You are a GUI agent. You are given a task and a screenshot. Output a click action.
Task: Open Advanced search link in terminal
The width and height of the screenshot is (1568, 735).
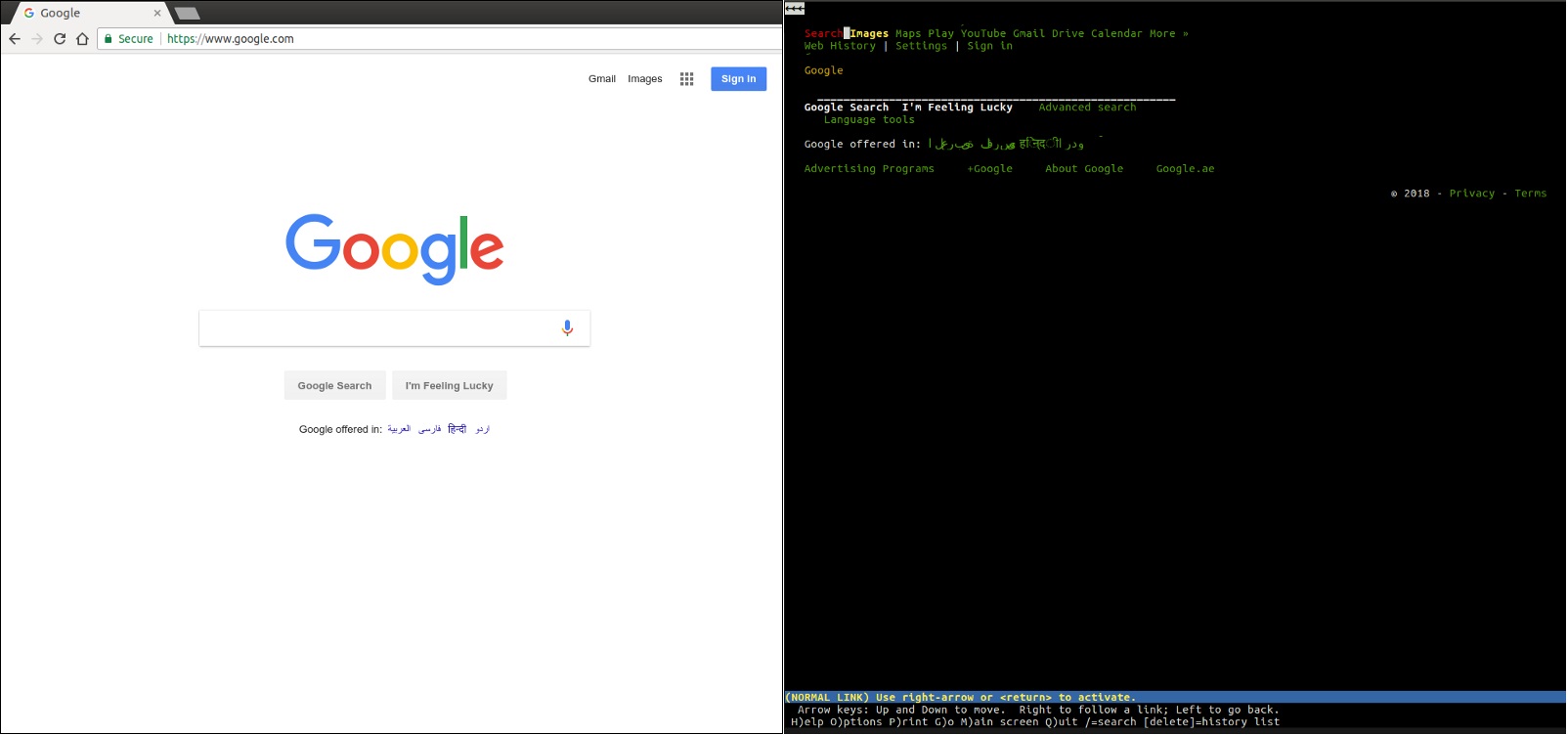coord(1088,108)
